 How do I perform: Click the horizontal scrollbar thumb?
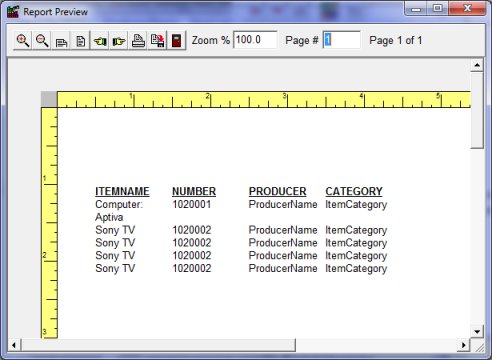tap(158, 345)
